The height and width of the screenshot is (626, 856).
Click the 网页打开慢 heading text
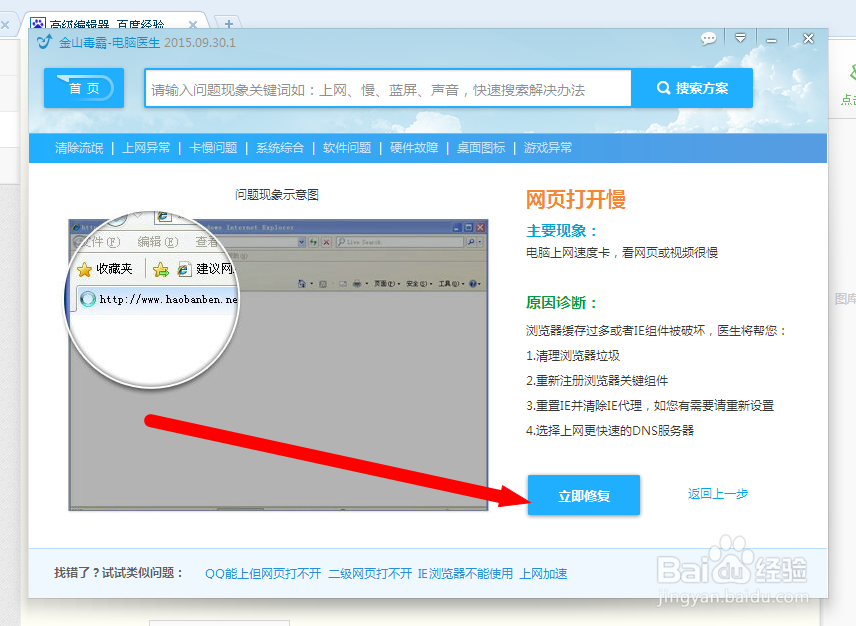(575, 199)
